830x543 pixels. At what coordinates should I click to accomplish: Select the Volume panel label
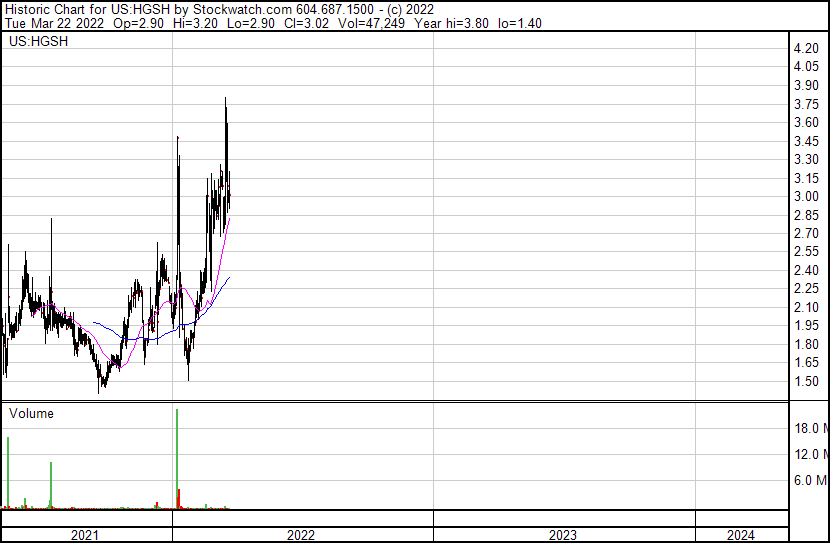click(x=31, y=413)
